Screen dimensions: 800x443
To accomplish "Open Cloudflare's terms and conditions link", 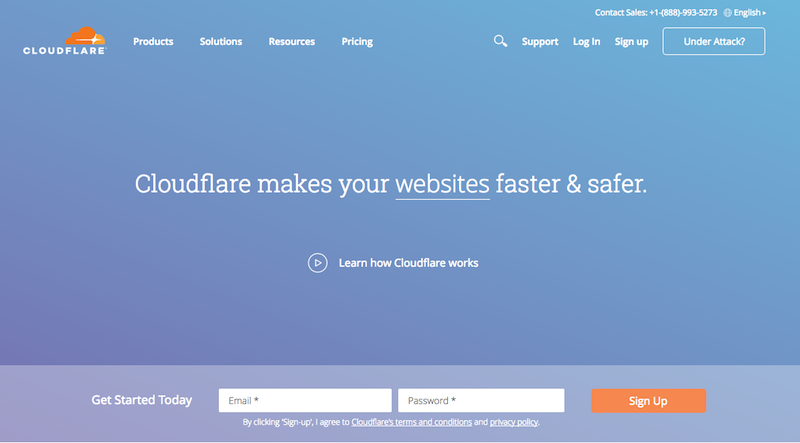I will (412, 422).
